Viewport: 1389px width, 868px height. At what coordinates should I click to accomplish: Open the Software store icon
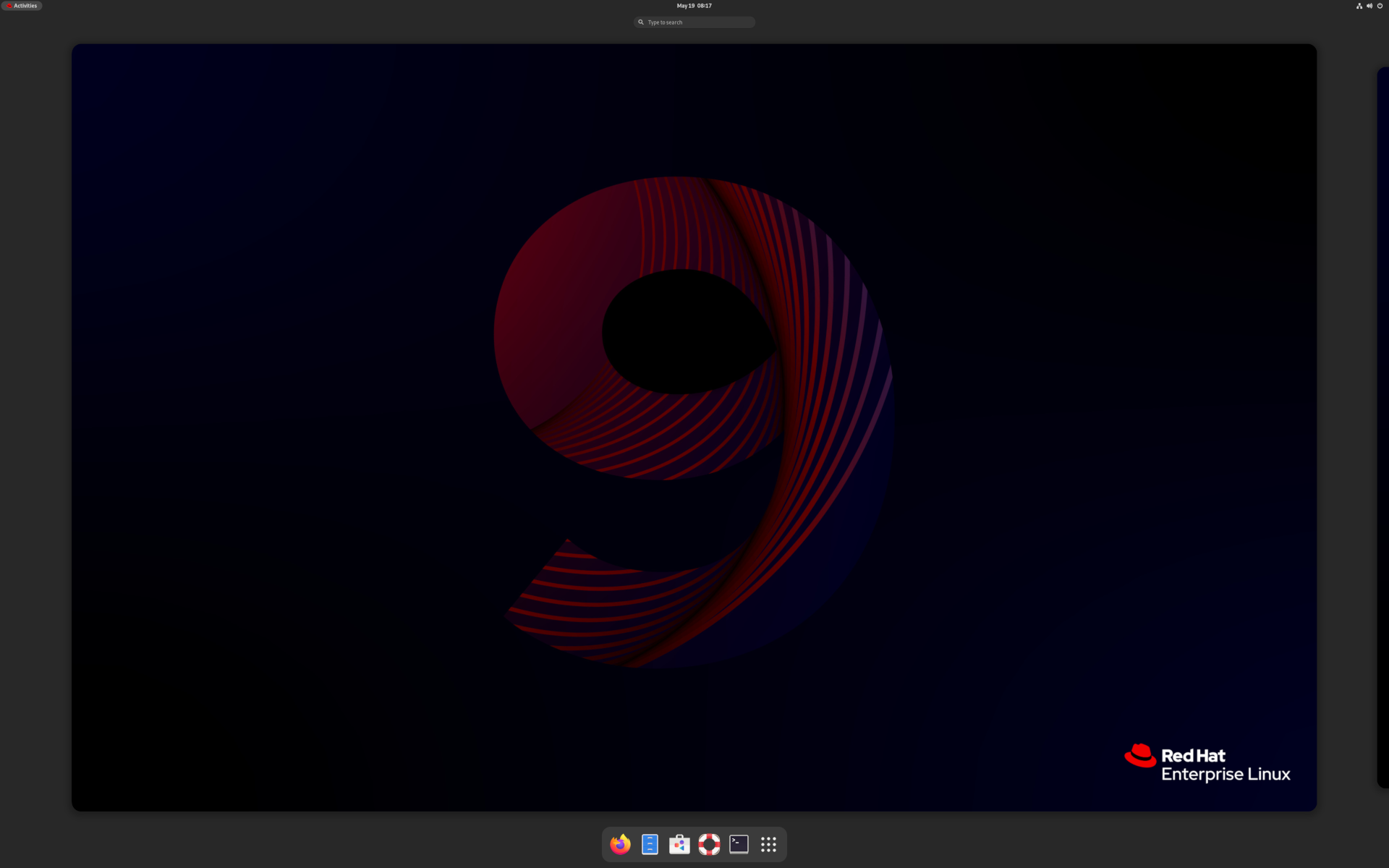pos(679,844)
